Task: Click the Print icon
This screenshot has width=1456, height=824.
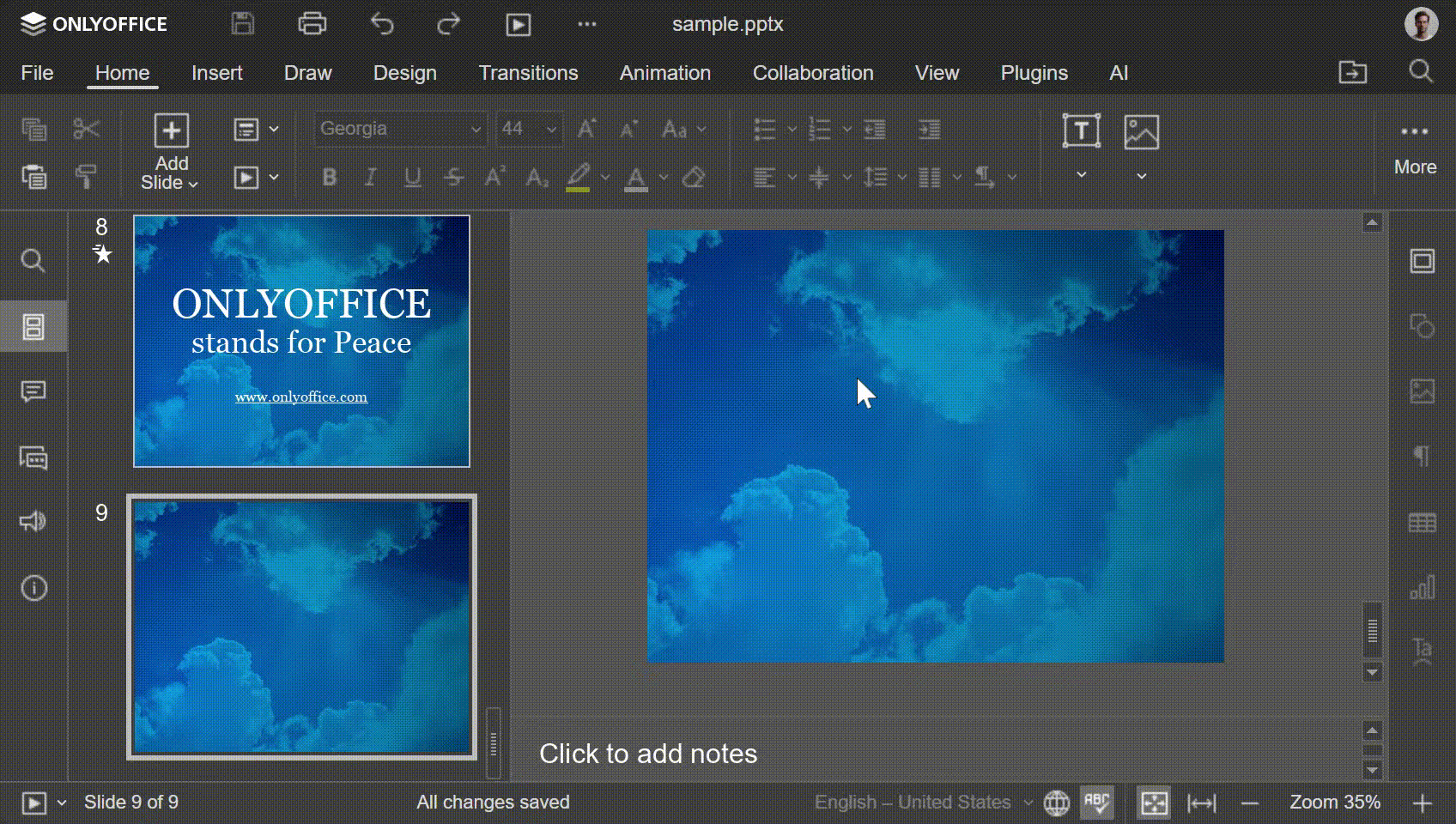Action: click(312, 24)
